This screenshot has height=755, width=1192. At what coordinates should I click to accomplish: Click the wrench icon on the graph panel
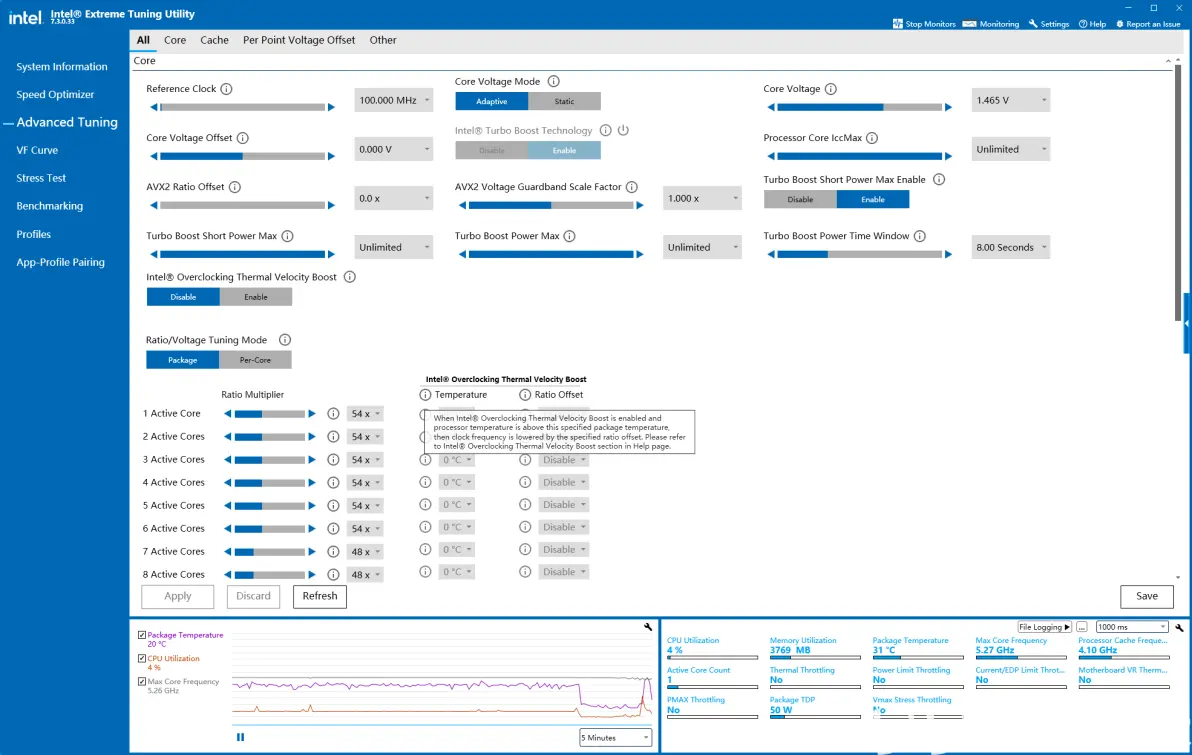648,627
